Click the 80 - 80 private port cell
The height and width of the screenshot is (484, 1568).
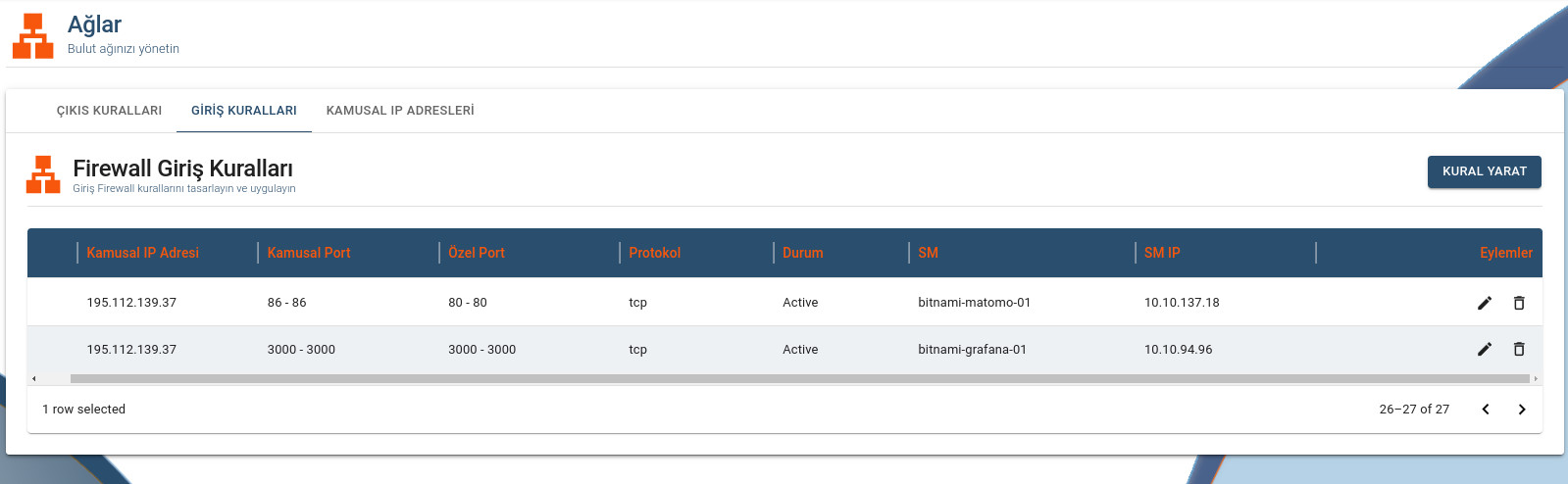click(x=468, y=303)
